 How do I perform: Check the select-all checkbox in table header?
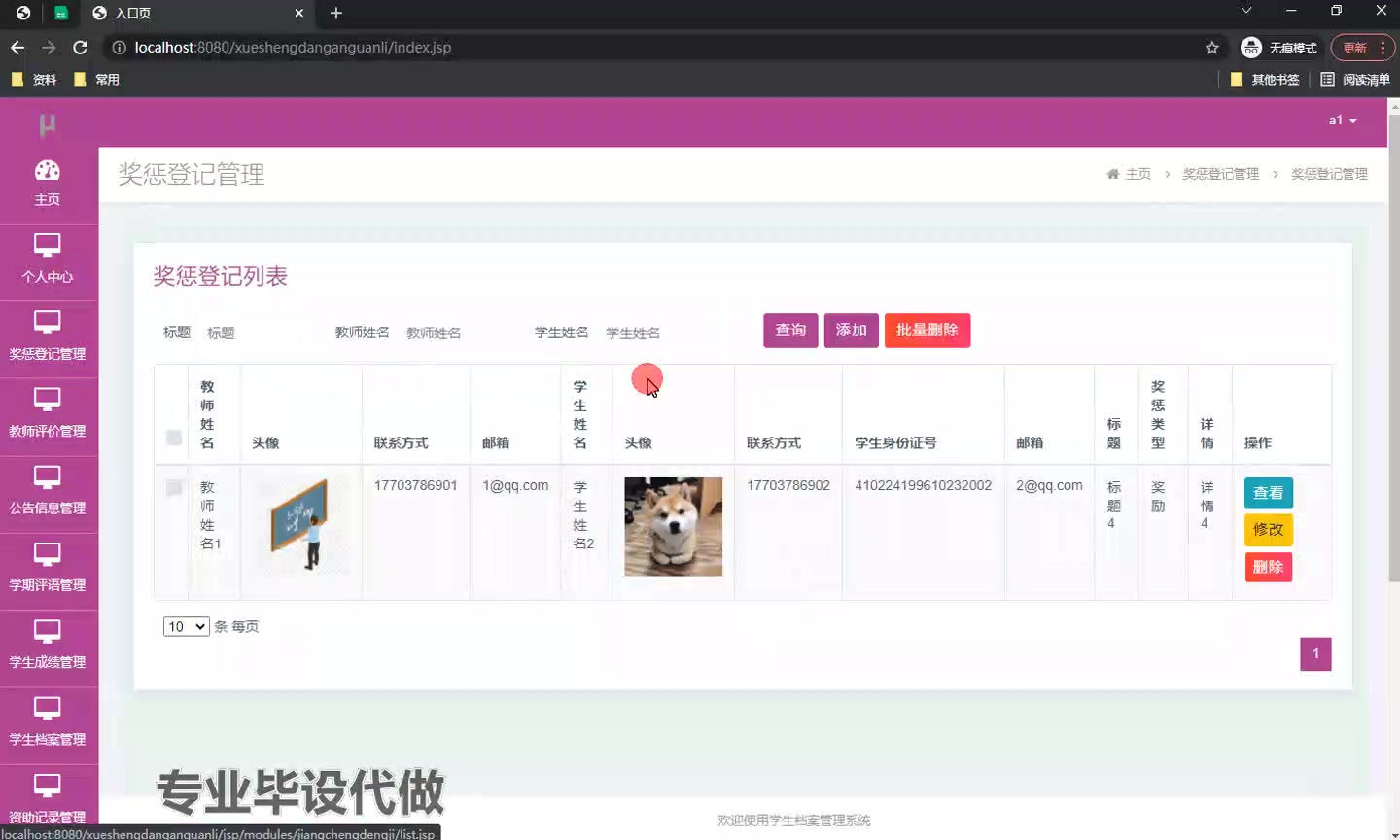click(172, 437)
